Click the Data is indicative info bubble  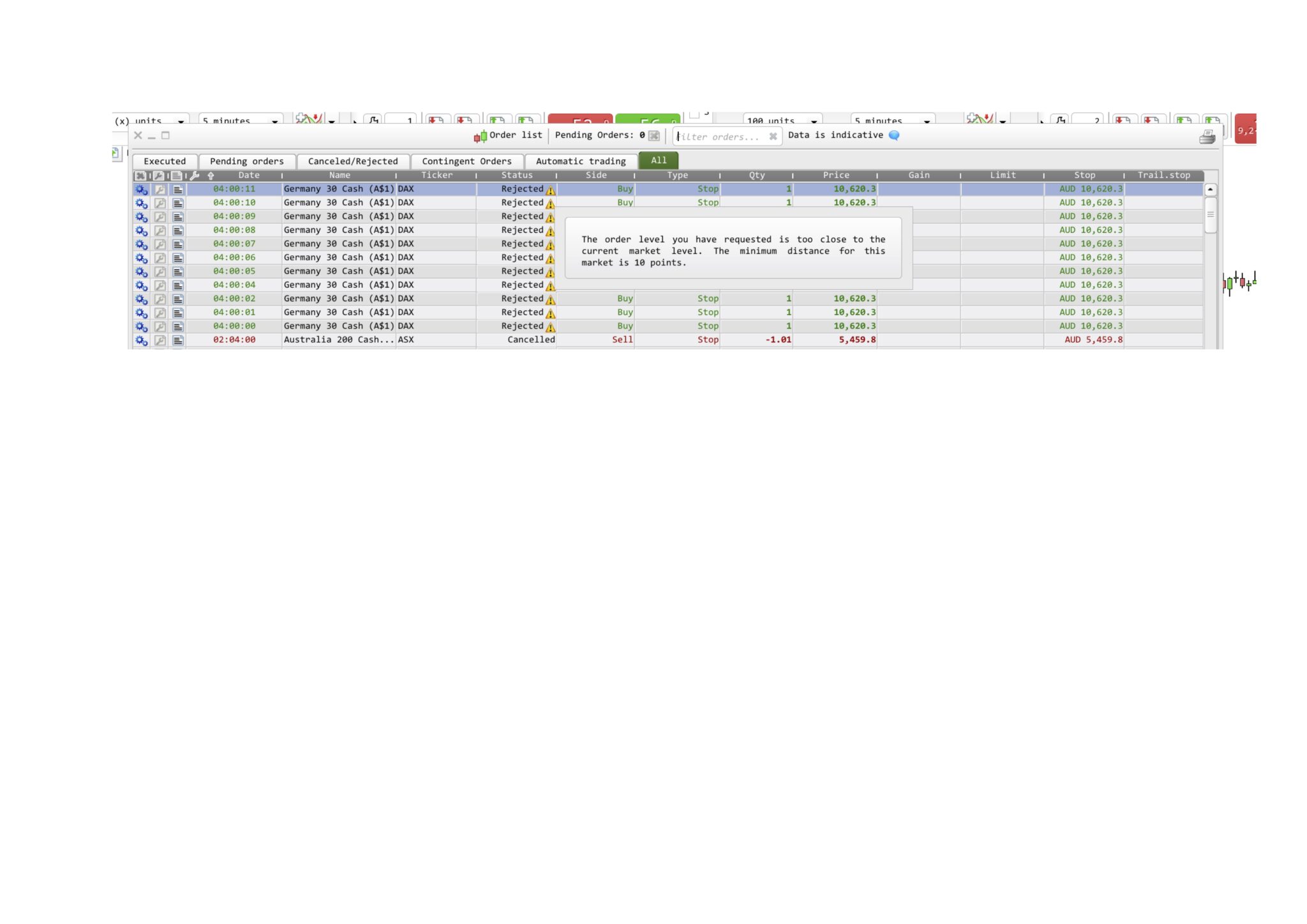894,135
